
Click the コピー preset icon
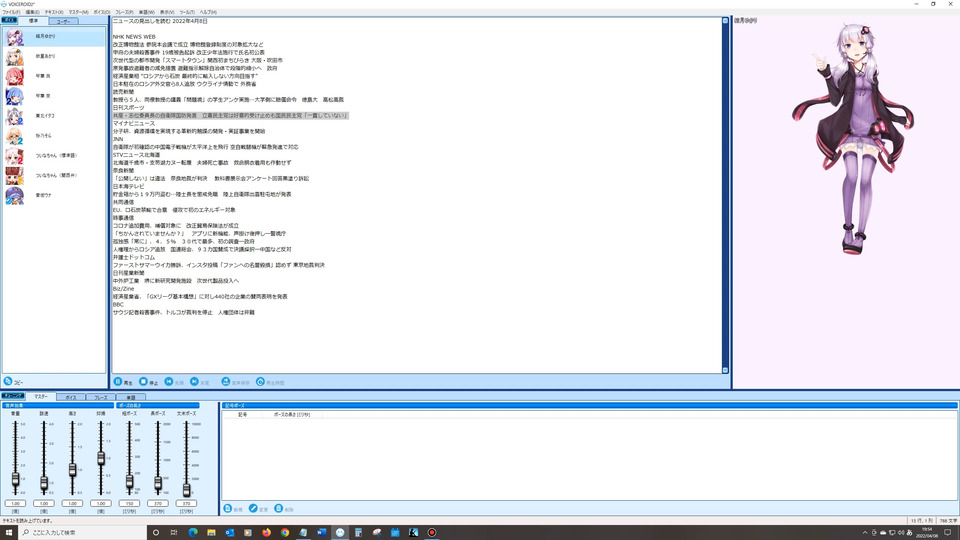tap(8, 381)
